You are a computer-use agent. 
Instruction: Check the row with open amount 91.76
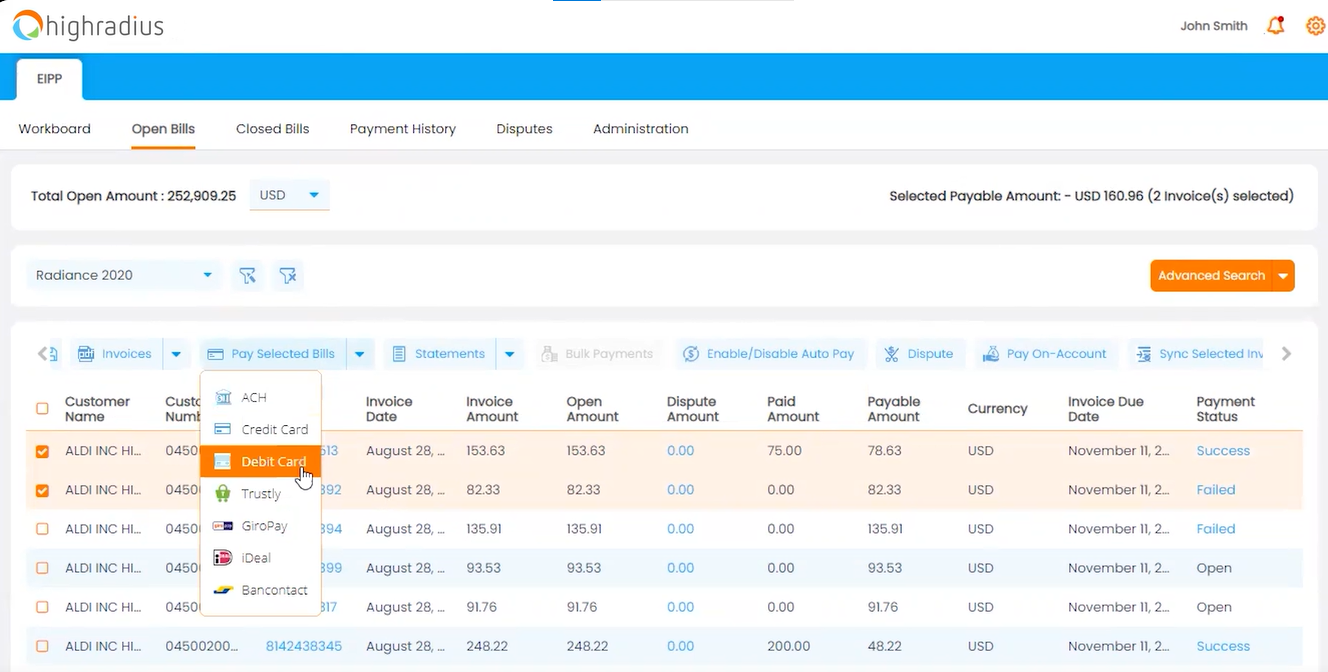click(x=42, y=607)
